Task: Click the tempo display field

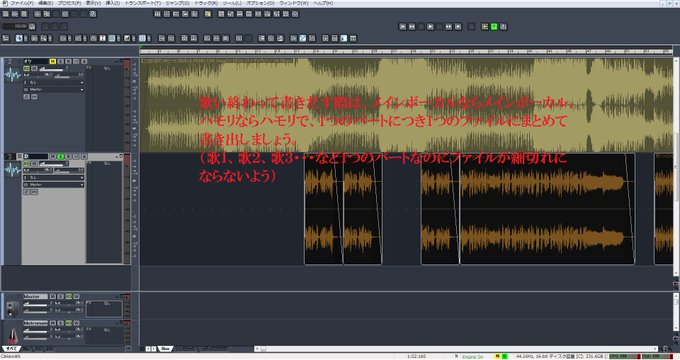Action: (x=15, y=26)
